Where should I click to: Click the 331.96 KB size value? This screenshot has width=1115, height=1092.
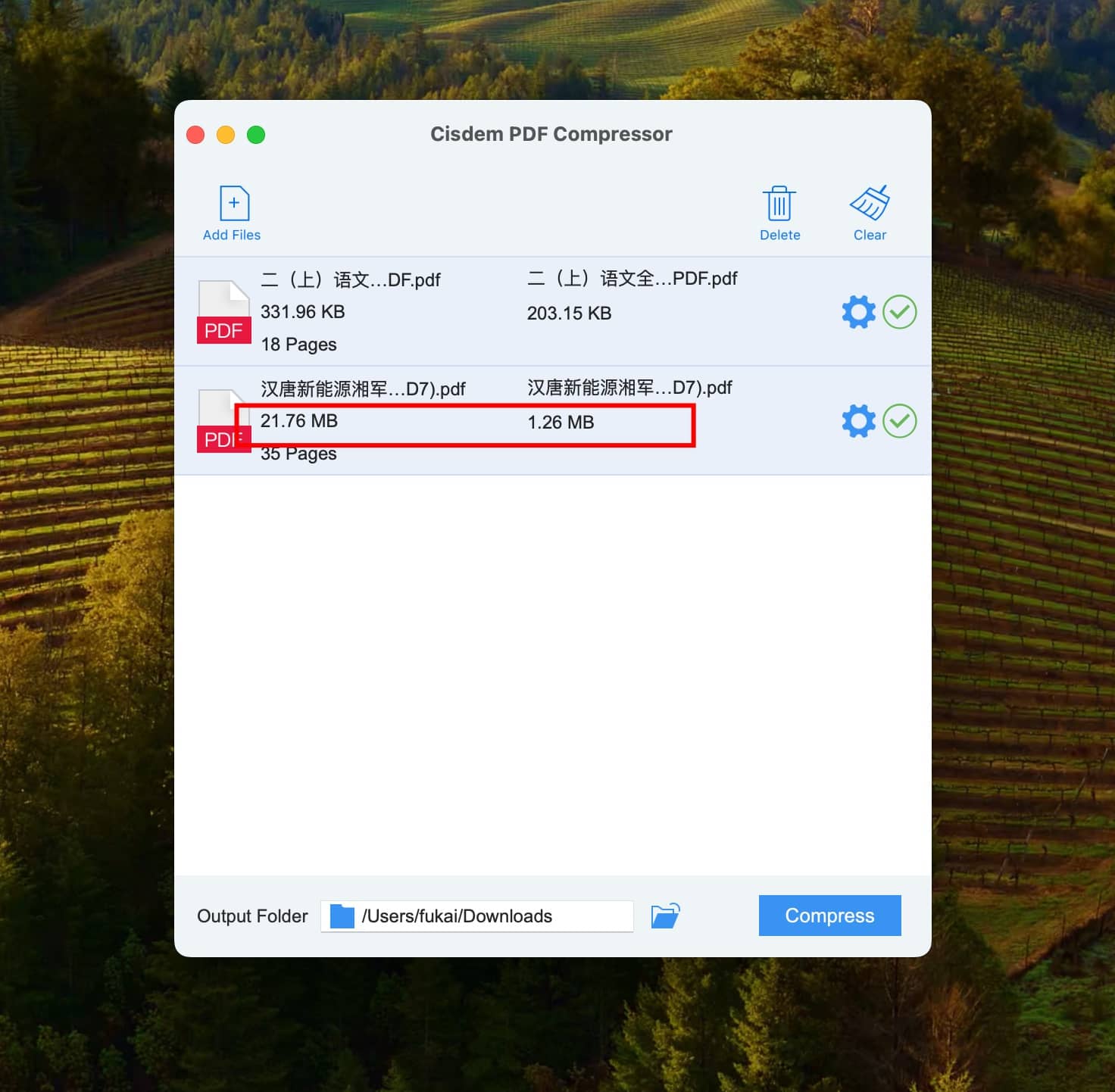303,312
